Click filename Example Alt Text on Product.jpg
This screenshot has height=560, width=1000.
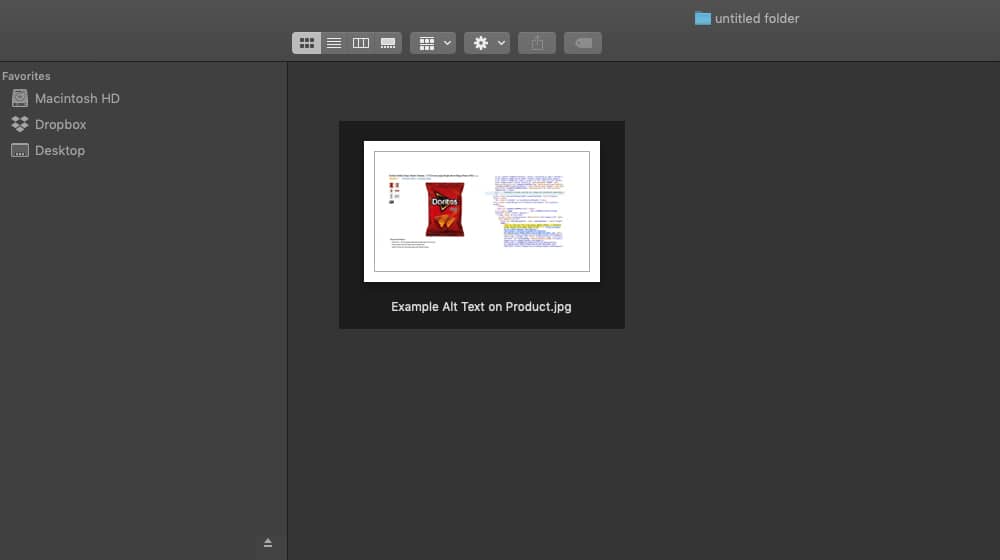coord(482,307)
